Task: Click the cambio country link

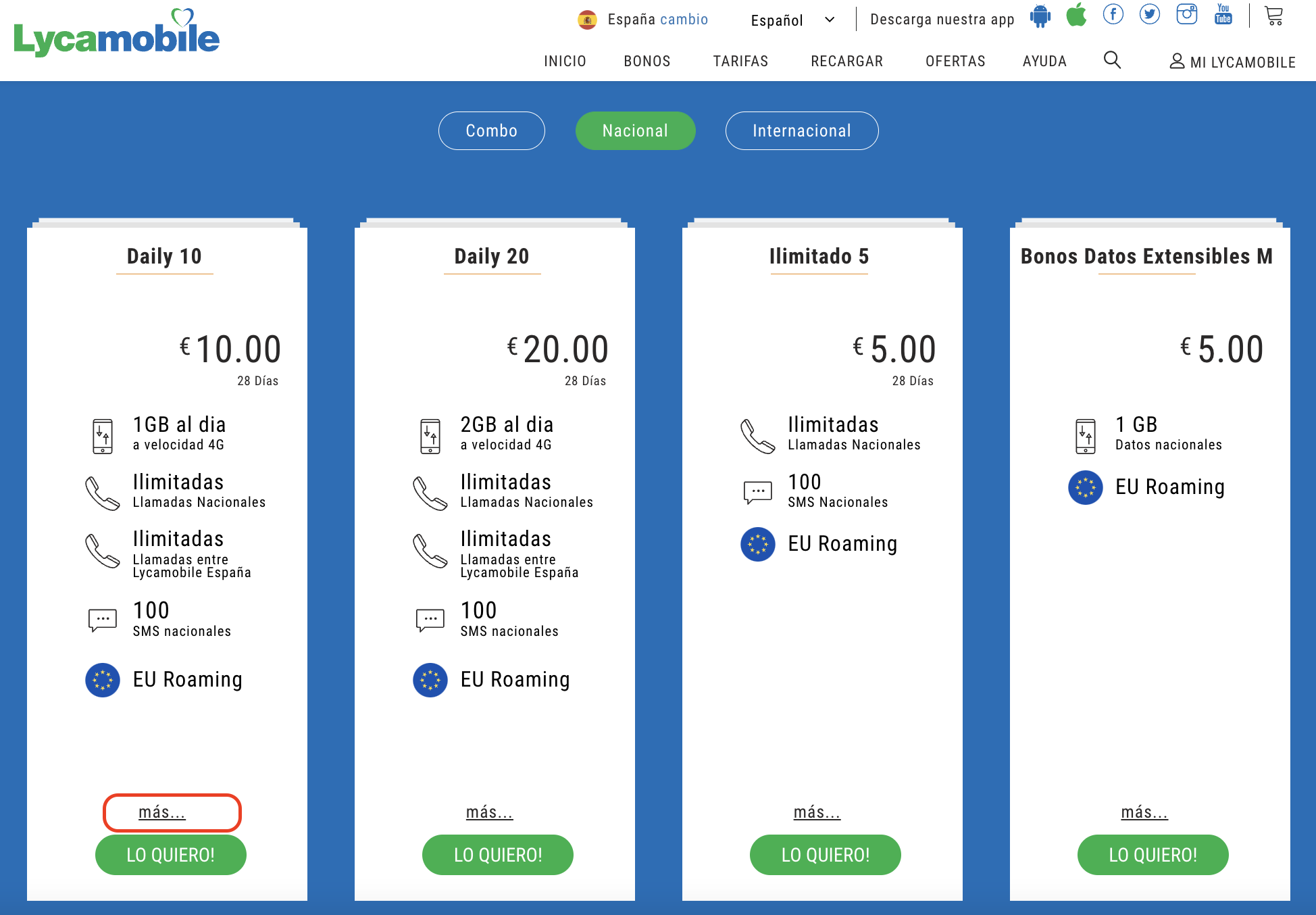Action: pyautogui.click(x=684, y=20)
